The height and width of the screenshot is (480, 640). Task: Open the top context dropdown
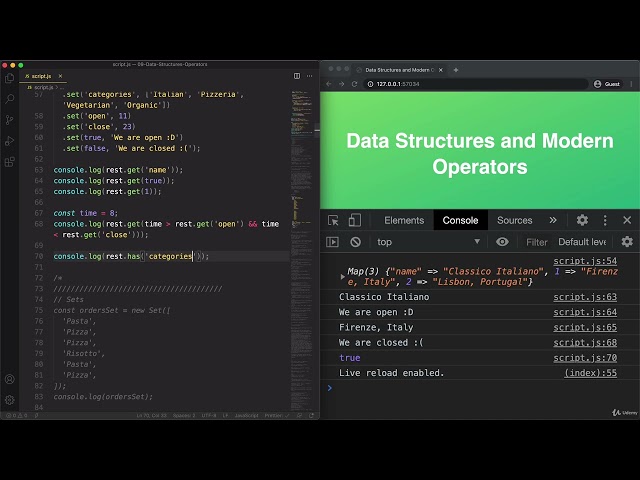[x=428, y=242]
